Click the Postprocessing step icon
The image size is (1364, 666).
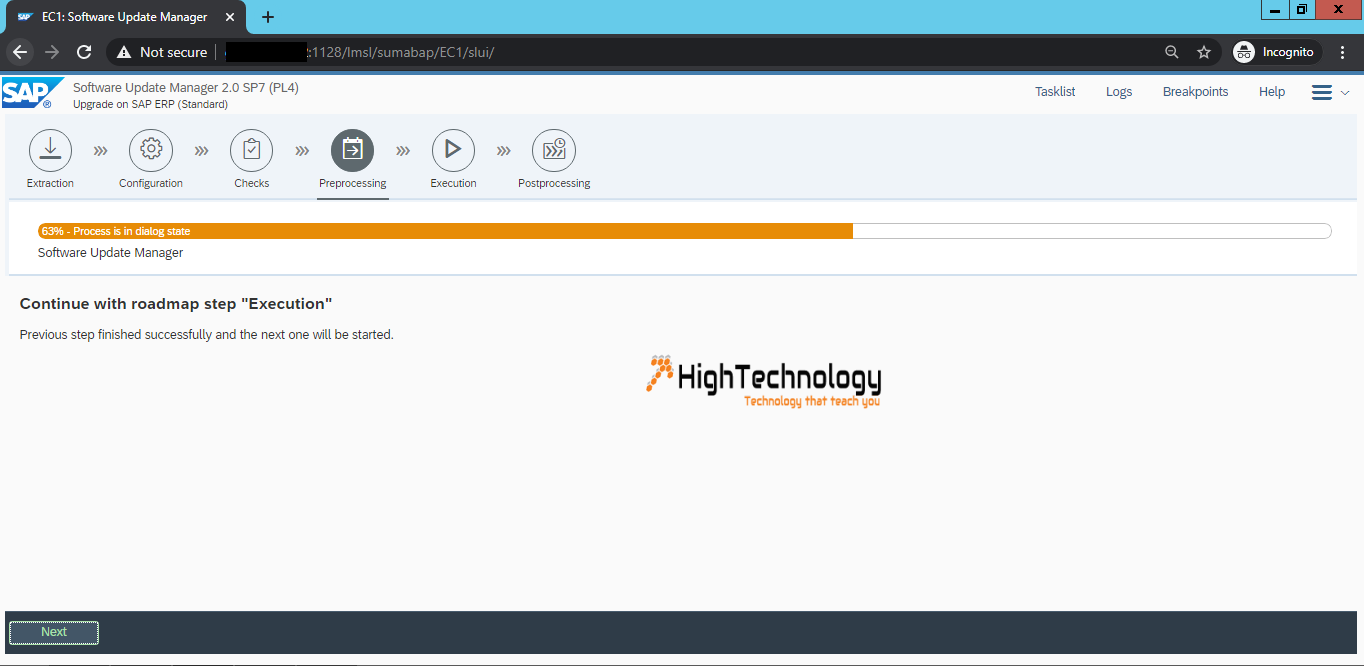click(x=554, y=150)
